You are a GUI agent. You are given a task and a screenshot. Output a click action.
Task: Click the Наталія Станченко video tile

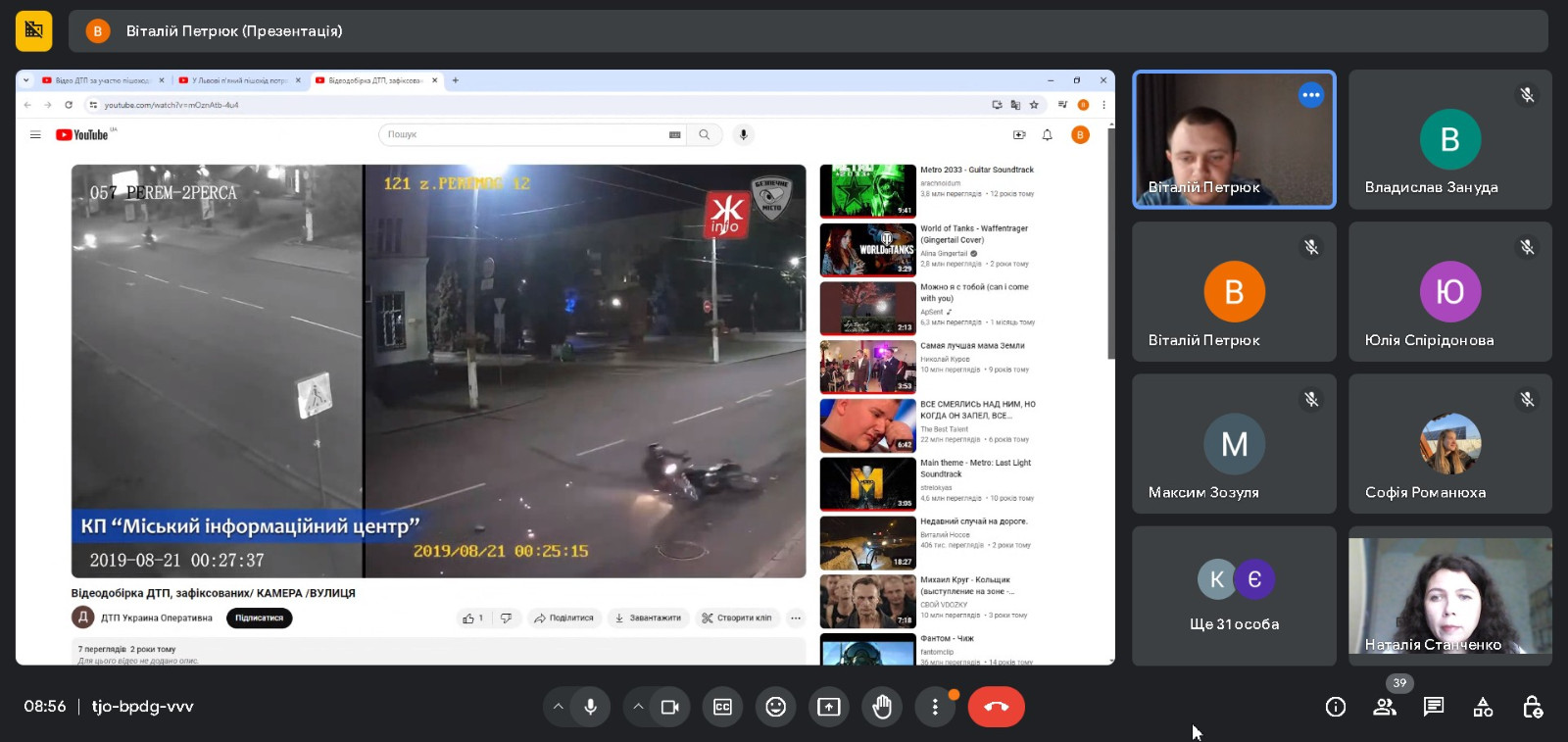[1449, 596]
